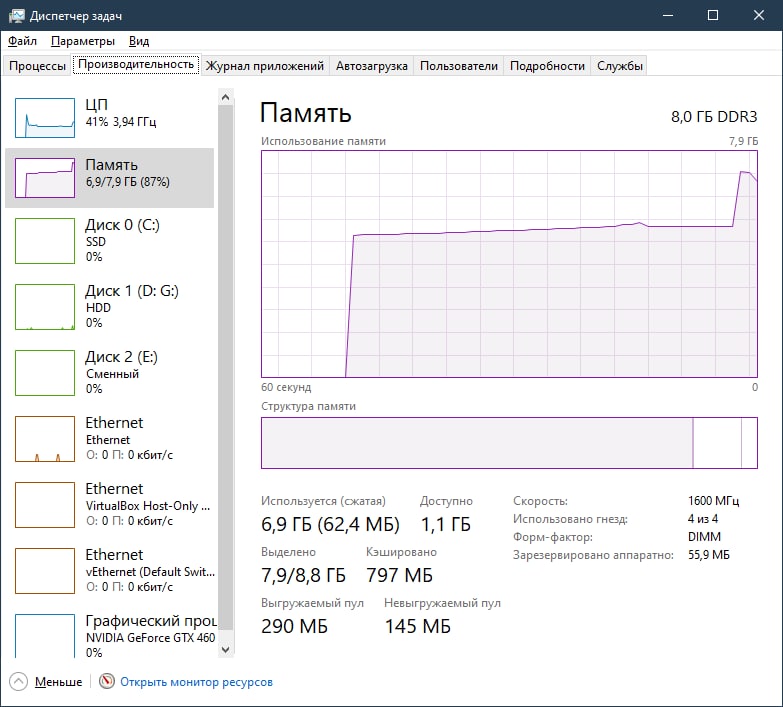This screenshot has width=783, height=707.
Task: Click the 797 МБ cached value
Action: [x=399, y=575]
